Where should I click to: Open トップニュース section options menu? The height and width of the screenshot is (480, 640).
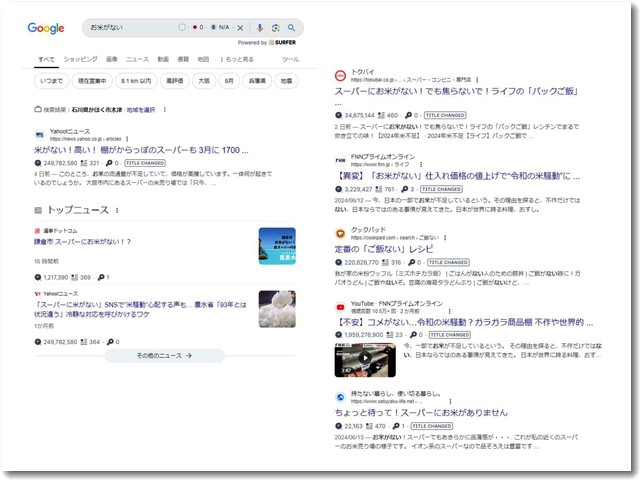click(117, 210)
